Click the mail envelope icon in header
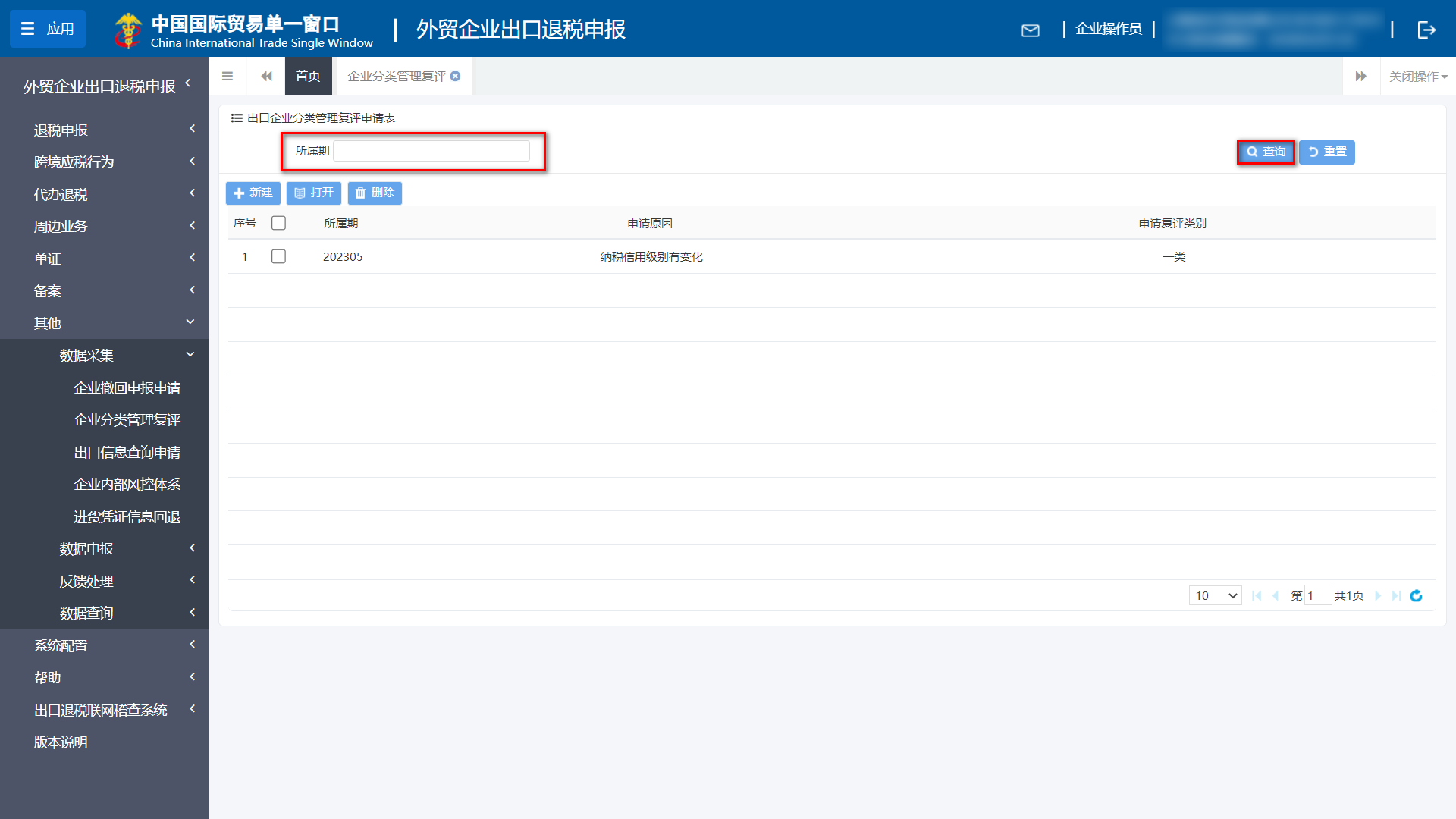 coord(1030,30)
